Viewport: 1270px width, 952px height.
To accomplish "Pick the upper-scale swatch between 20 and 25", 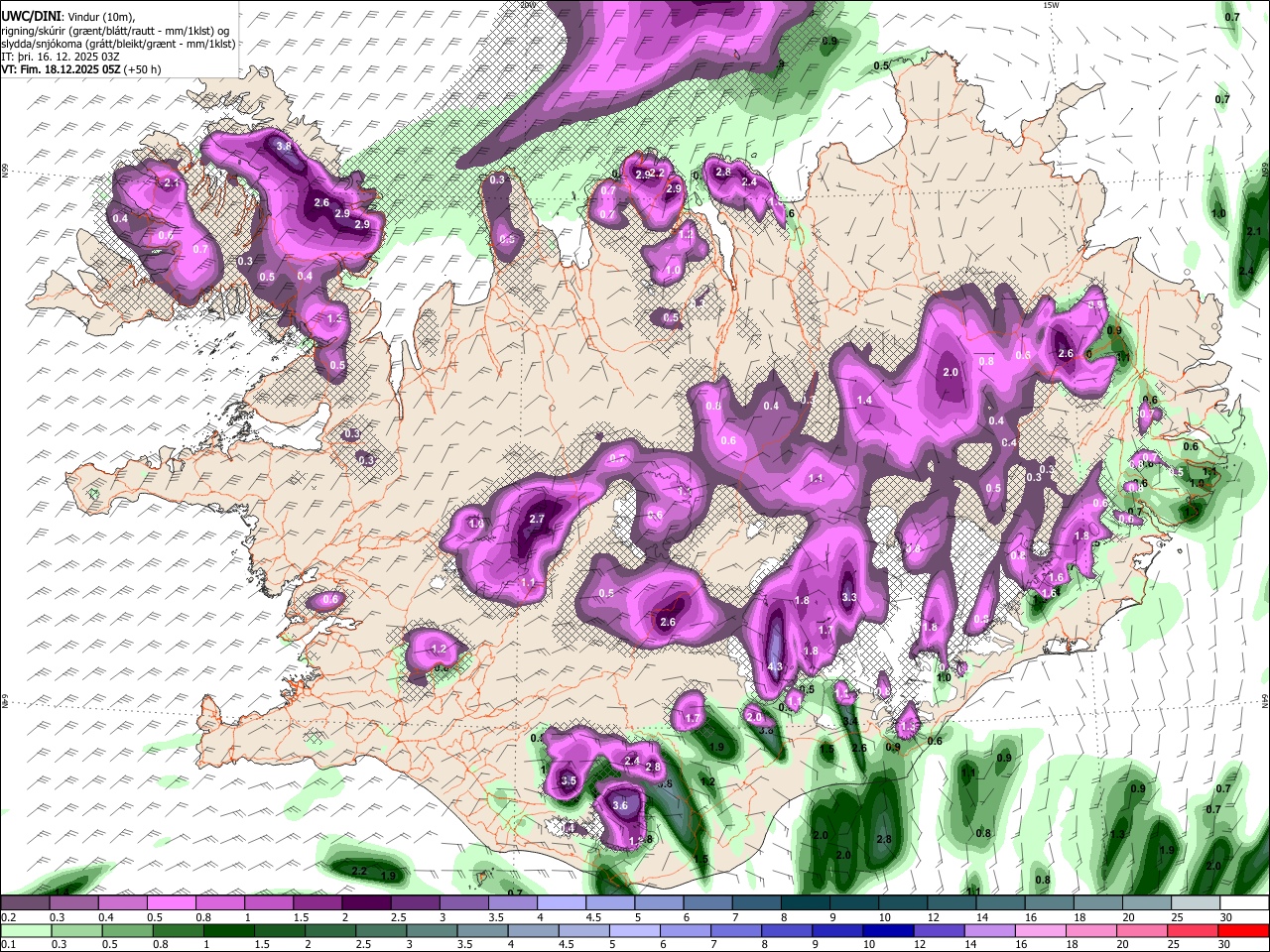I will (x=1147, y=903).
